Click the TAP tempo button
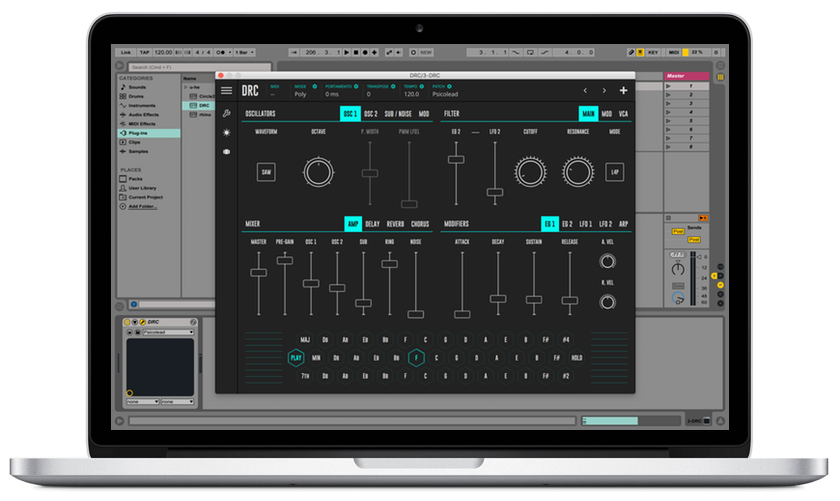 145,53
